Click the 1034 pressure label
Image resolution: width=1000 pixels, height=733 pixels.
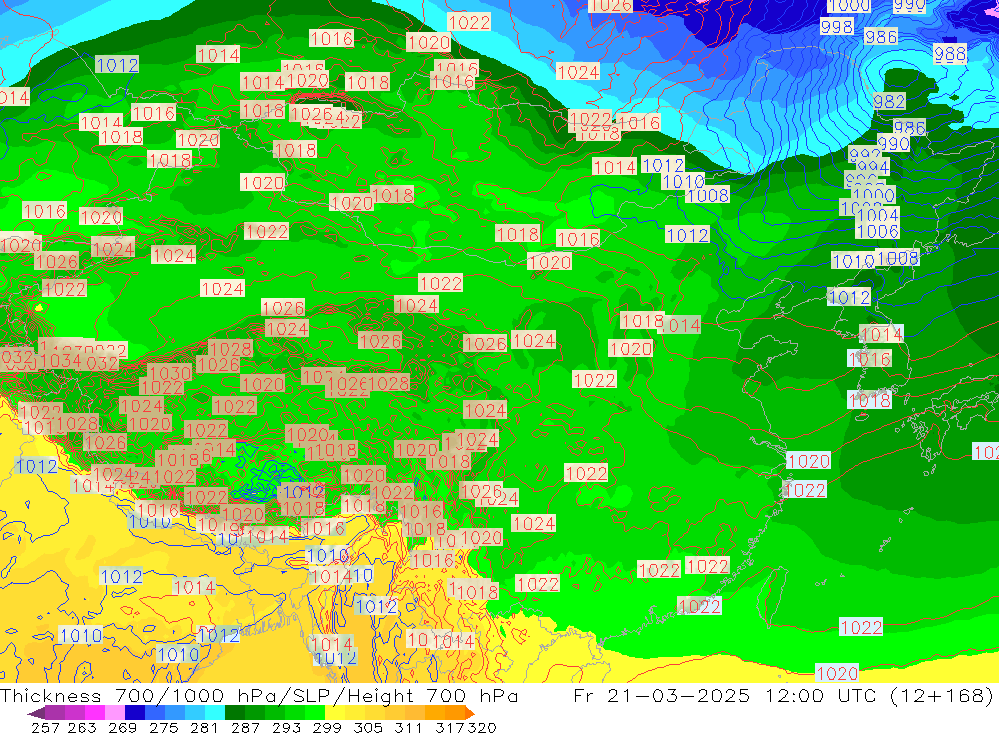(61, 362)
